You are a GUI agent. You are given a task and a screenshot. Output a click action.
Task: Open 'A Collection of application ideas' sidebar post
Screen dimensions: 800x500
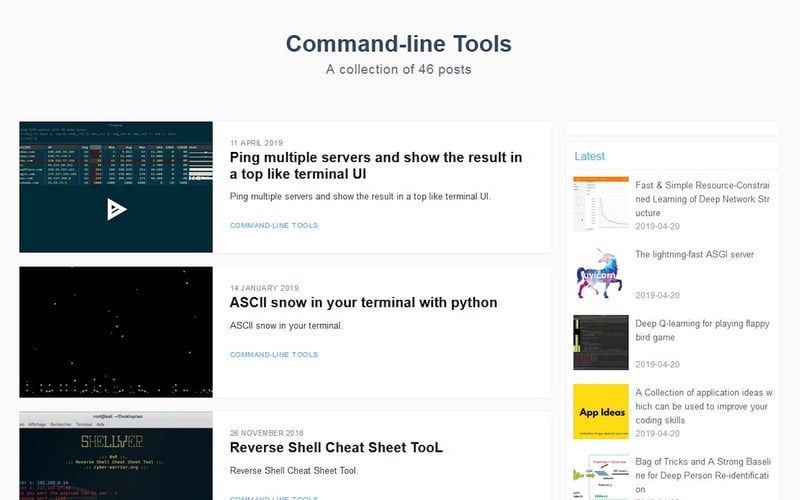[x=704, y=406]
